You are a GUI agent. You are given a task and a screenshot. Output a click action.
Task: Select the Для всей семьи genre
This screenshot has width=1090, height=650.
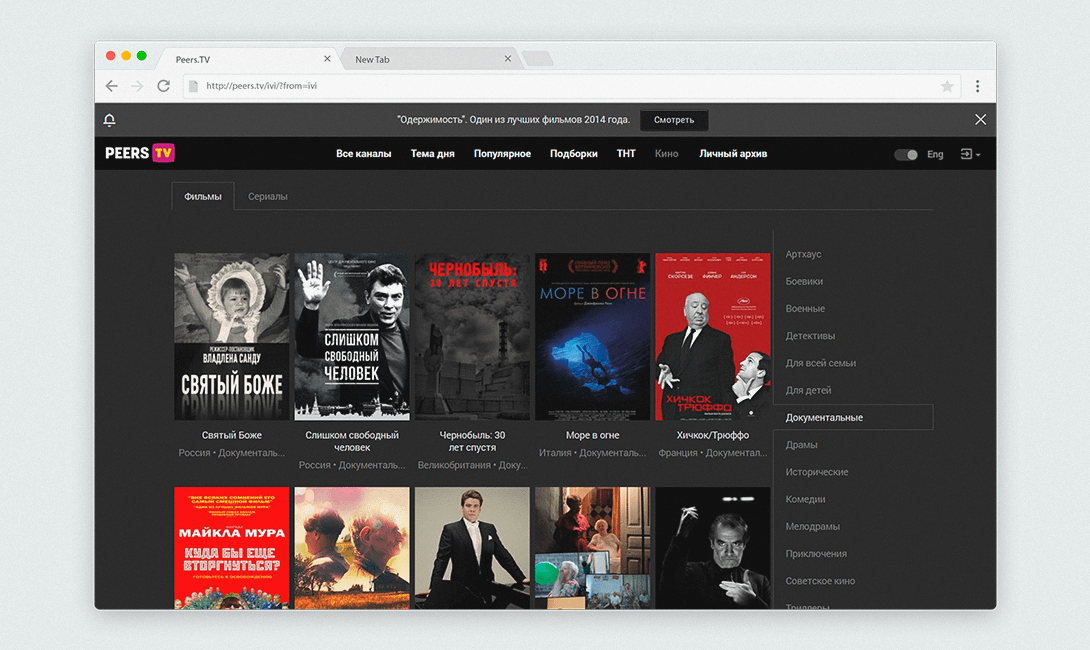pyautogui.click(x=820, y=362)
